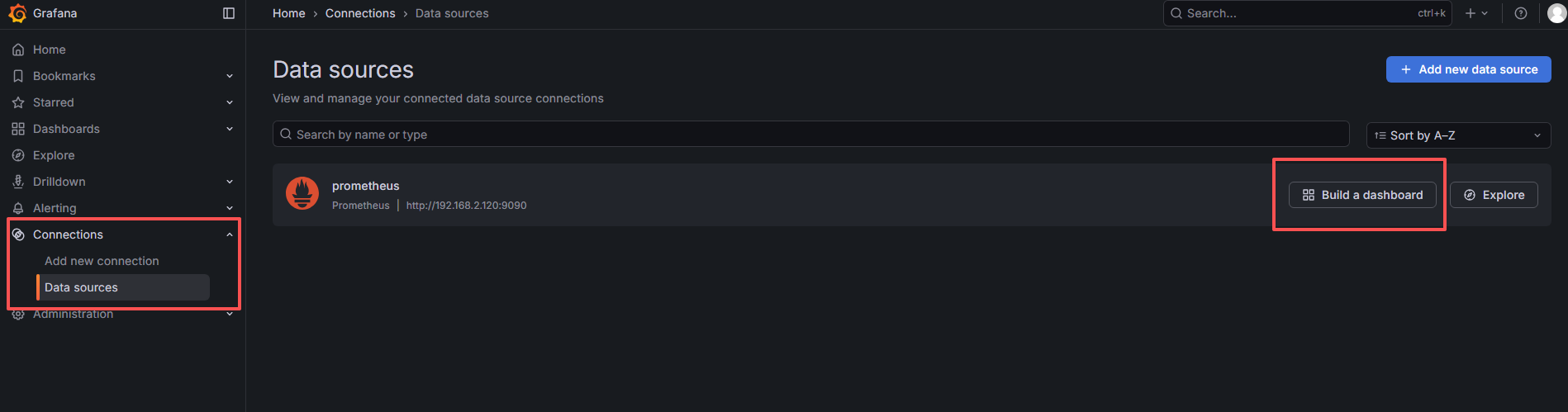Open the plus New menu dropdown
Viewport: 1568px width, 412px height.
tap(1476, 13)
